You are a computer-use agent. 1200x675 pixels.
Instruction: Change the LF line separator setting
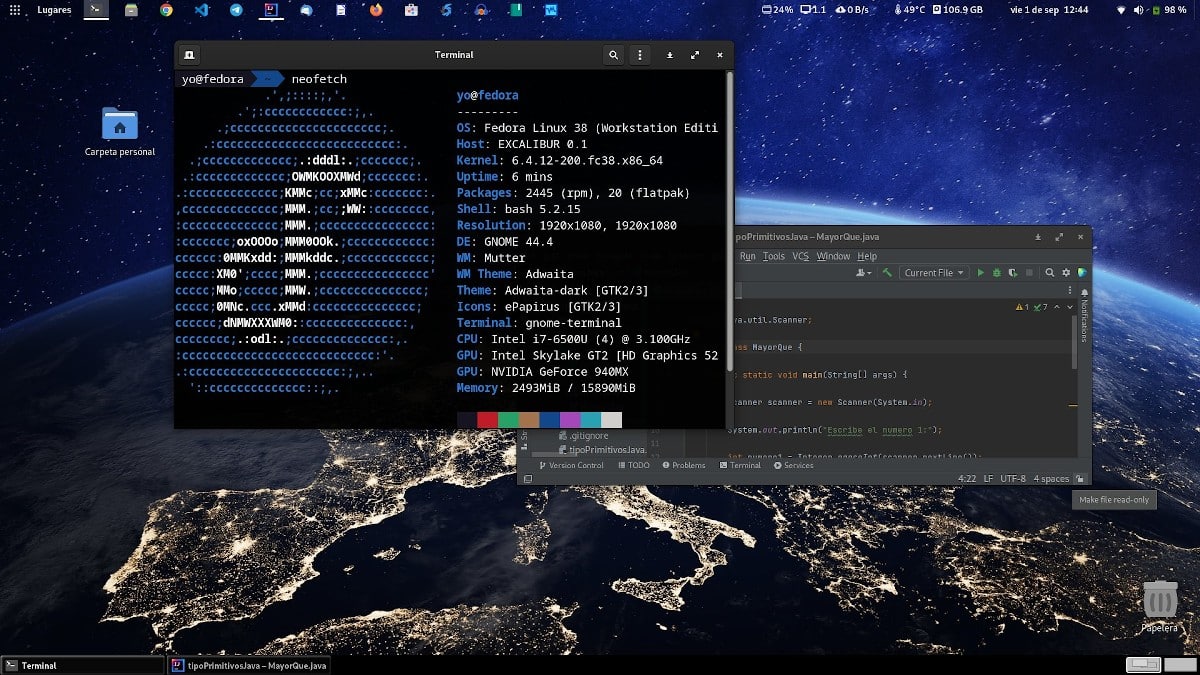(989, 479)
